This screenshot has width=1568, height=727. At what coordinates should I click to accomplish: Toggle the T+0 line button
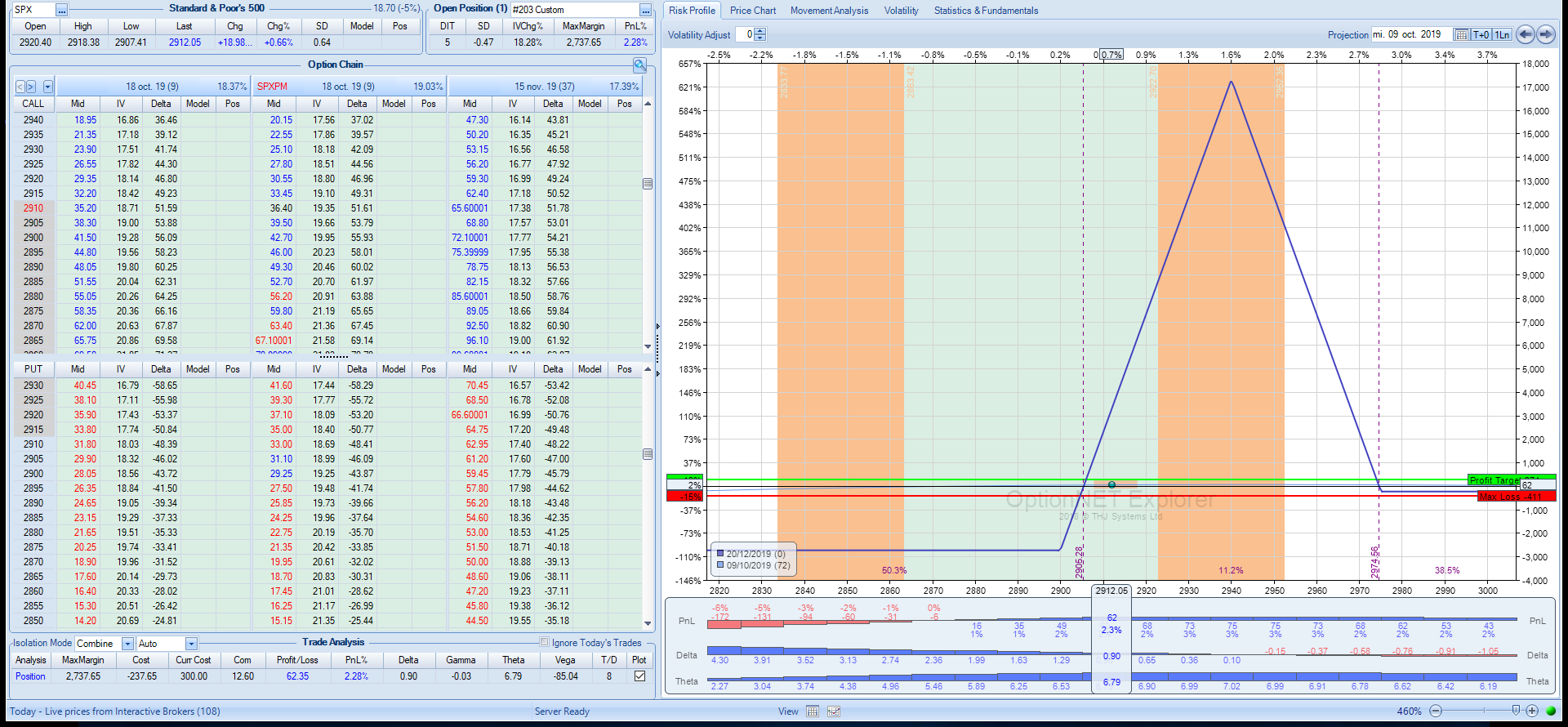(x=1481, y=34)
